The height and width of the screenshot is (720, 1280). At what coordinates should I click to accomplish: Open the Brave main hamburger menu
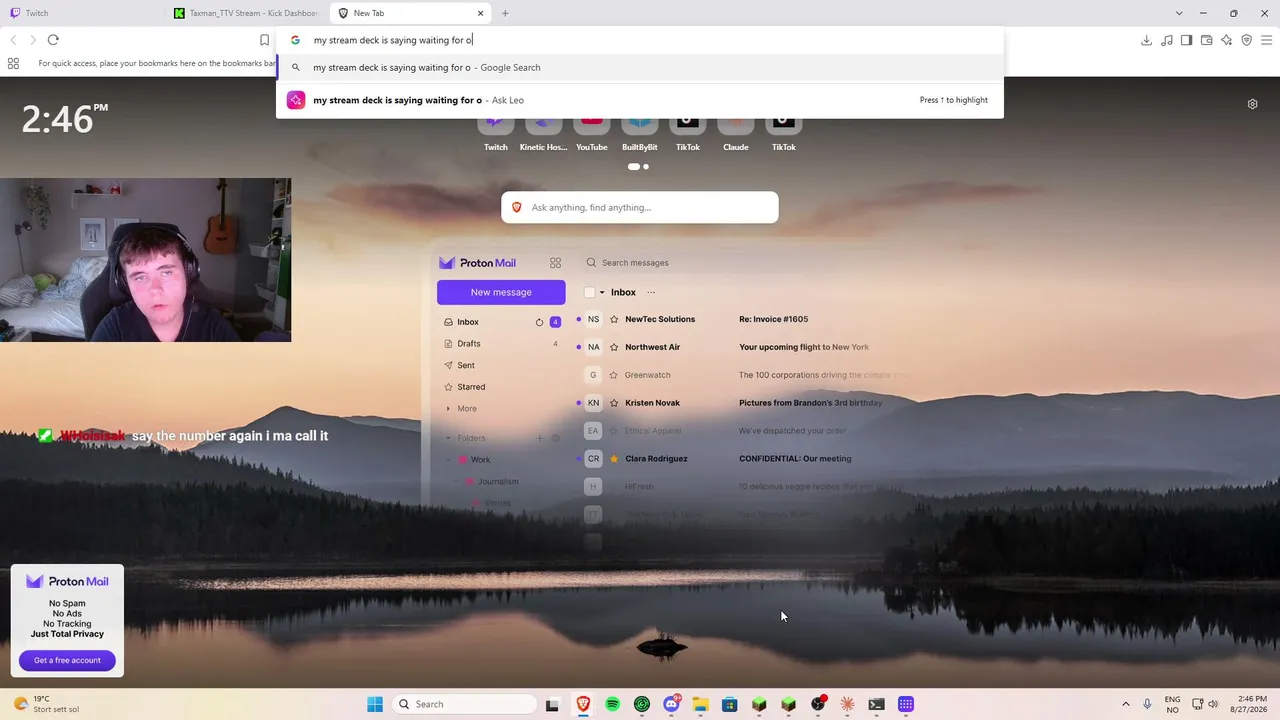[1266, 40]
